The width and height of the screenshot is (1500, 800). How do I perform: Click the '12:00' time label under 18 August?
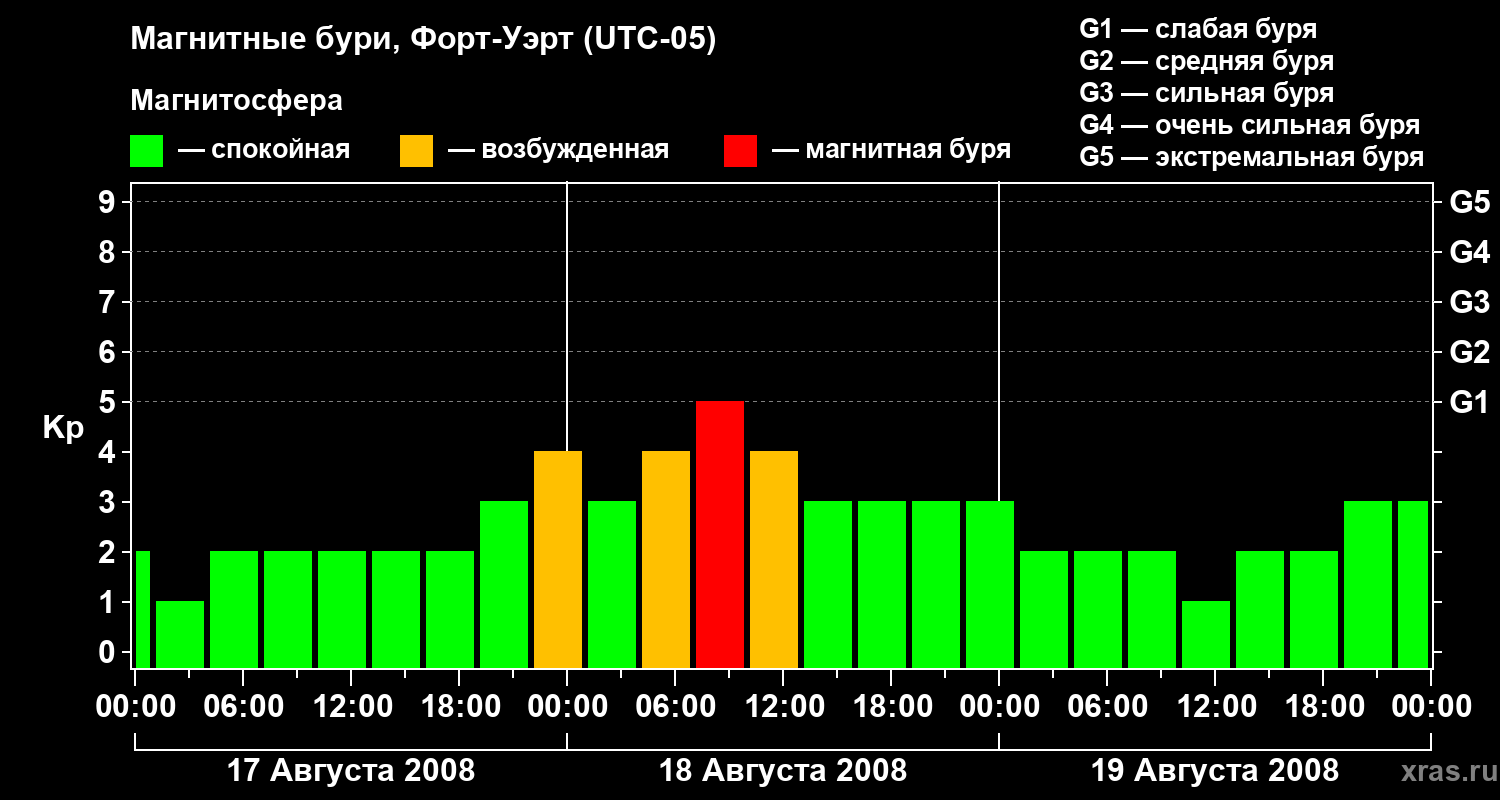pos(783,707)
